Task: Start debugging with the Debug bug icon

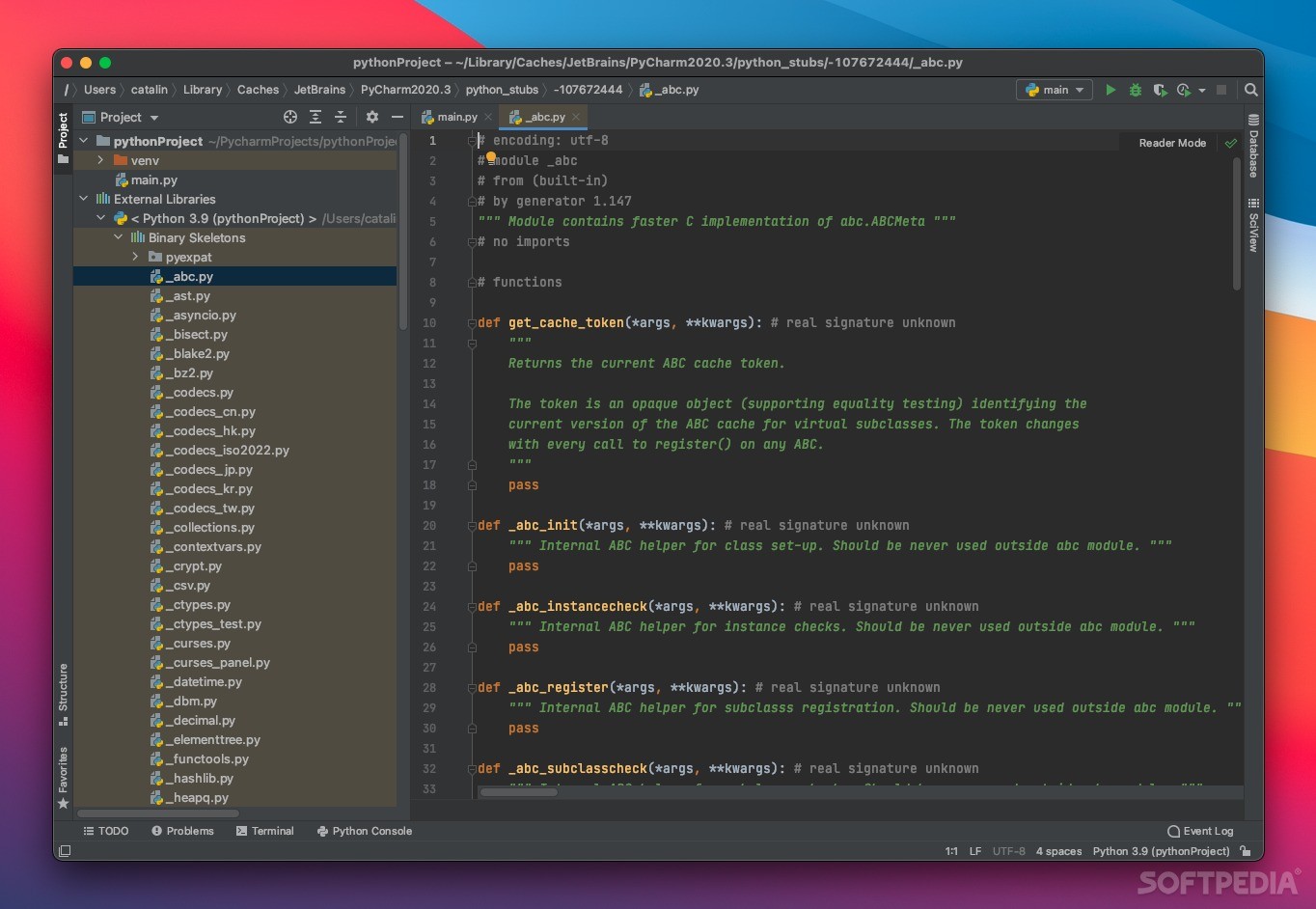Action: tap(1134, 89)
